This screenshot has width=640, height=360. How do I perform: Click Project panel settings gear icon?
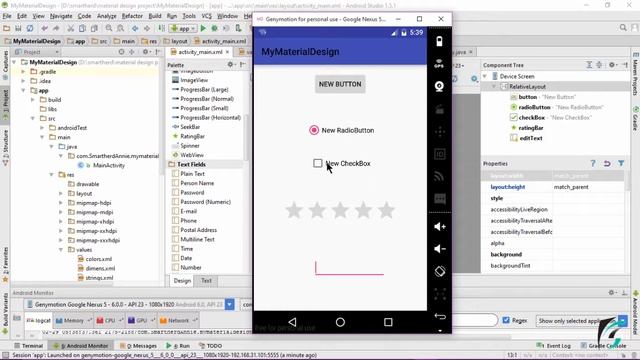pyautogui.click(x=145, y=52)
